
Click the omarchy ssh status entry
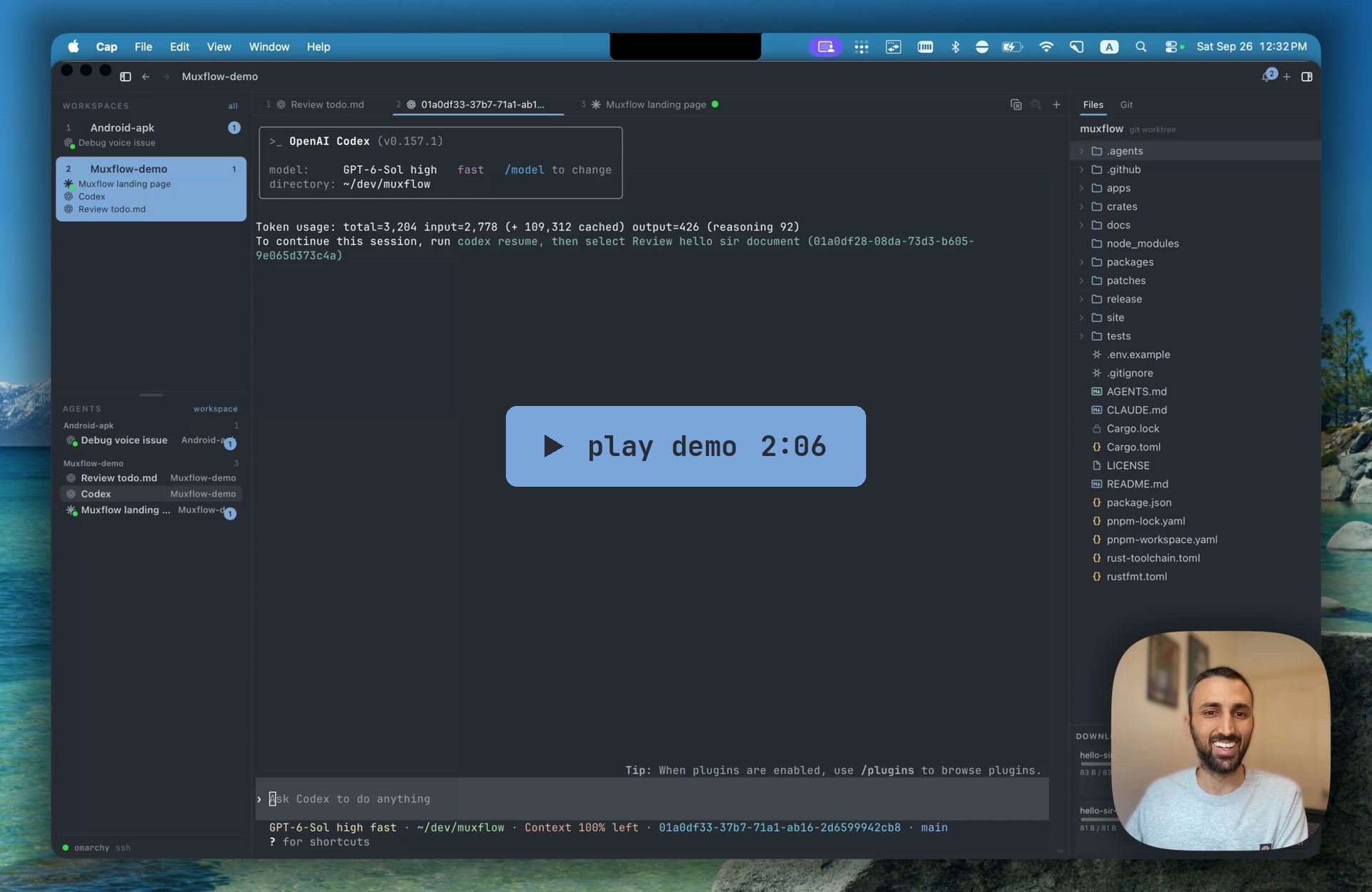click(96, 848)
